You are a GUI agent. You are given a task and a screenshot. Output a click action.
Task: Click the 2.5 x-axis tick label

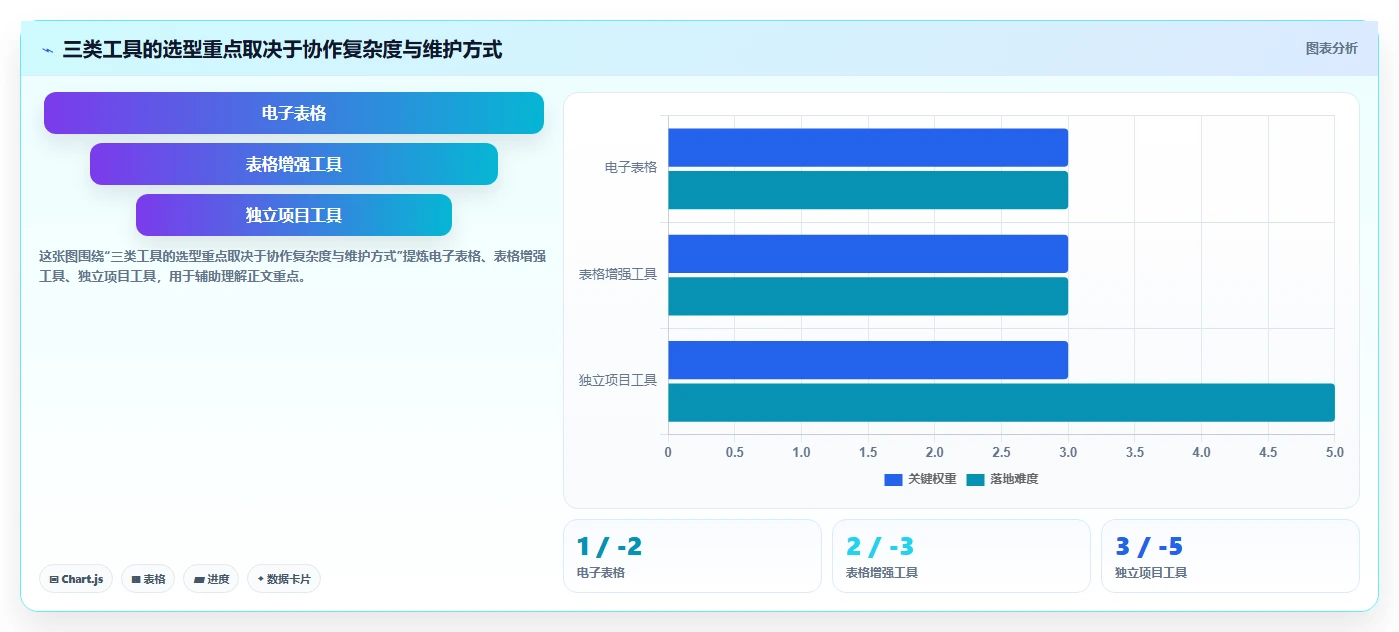tap(1001, 452)
